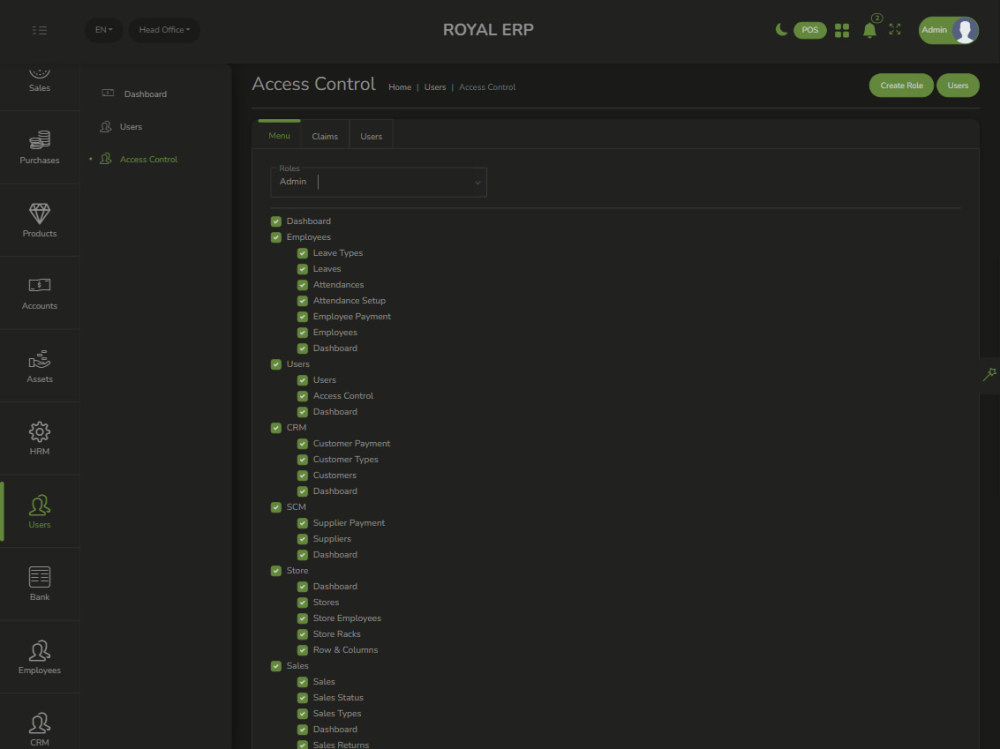Toggle Employee Payment checkbox

(303, 317)
